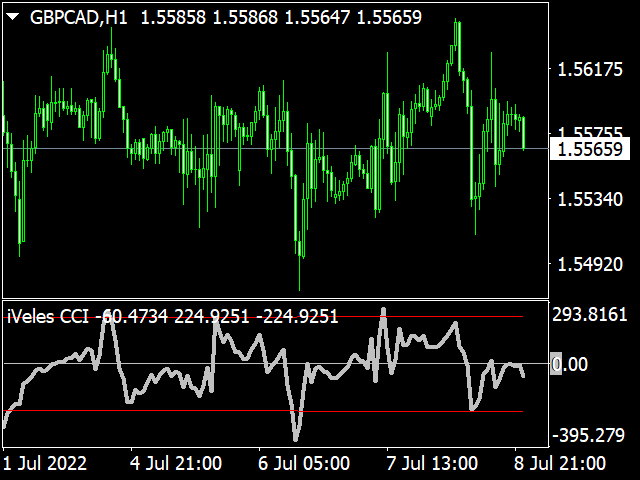Image resolution: width=640 pixels, height=480 pixels.
Task: Click the 1 Jul 2022 date label
Action: click(45, 464)
